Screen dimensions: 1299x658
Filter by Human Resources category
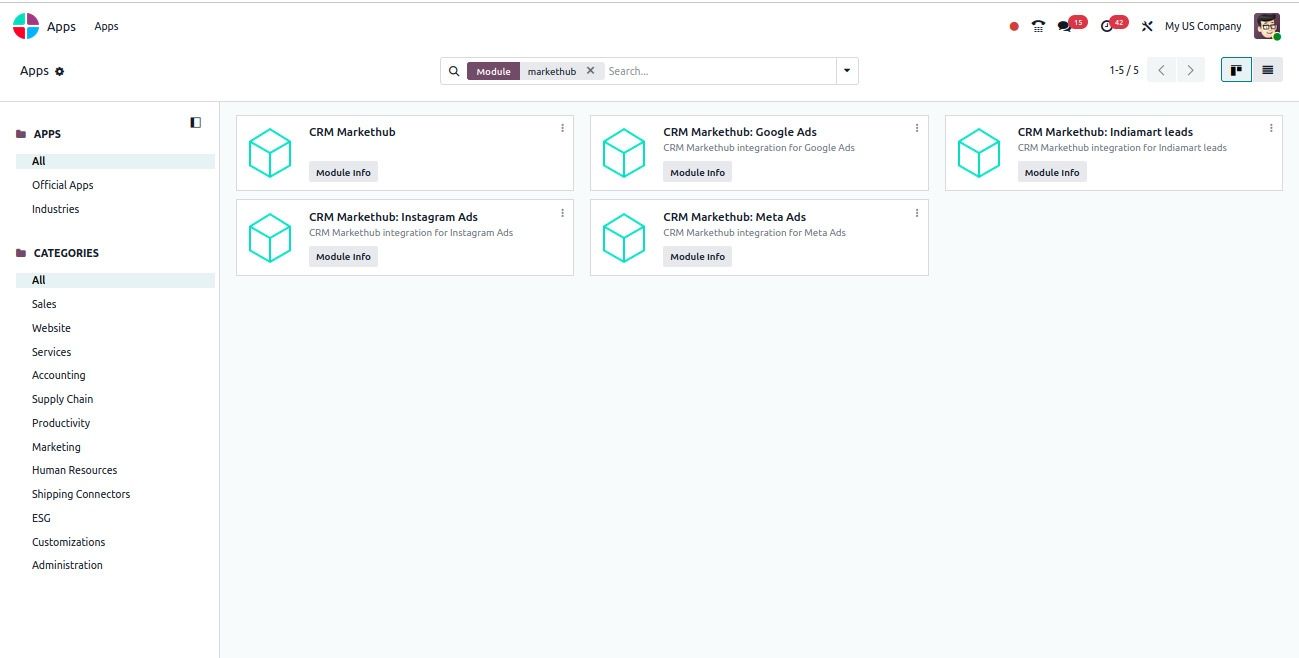pyautogui.click(x=74, y=470)
